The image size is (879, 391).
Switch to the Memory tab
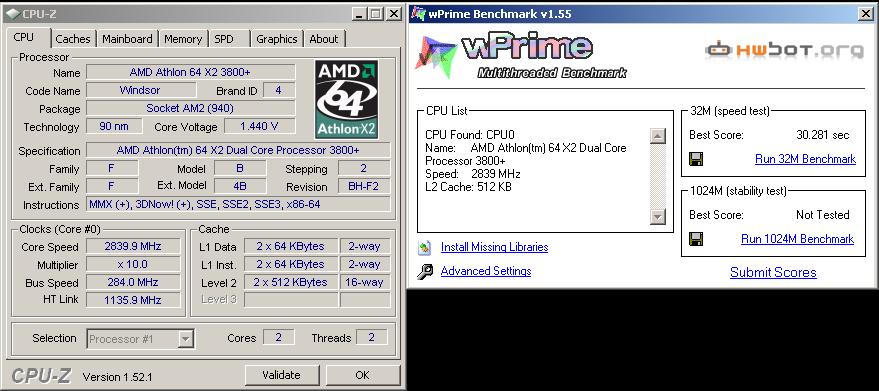click(183, 39)
